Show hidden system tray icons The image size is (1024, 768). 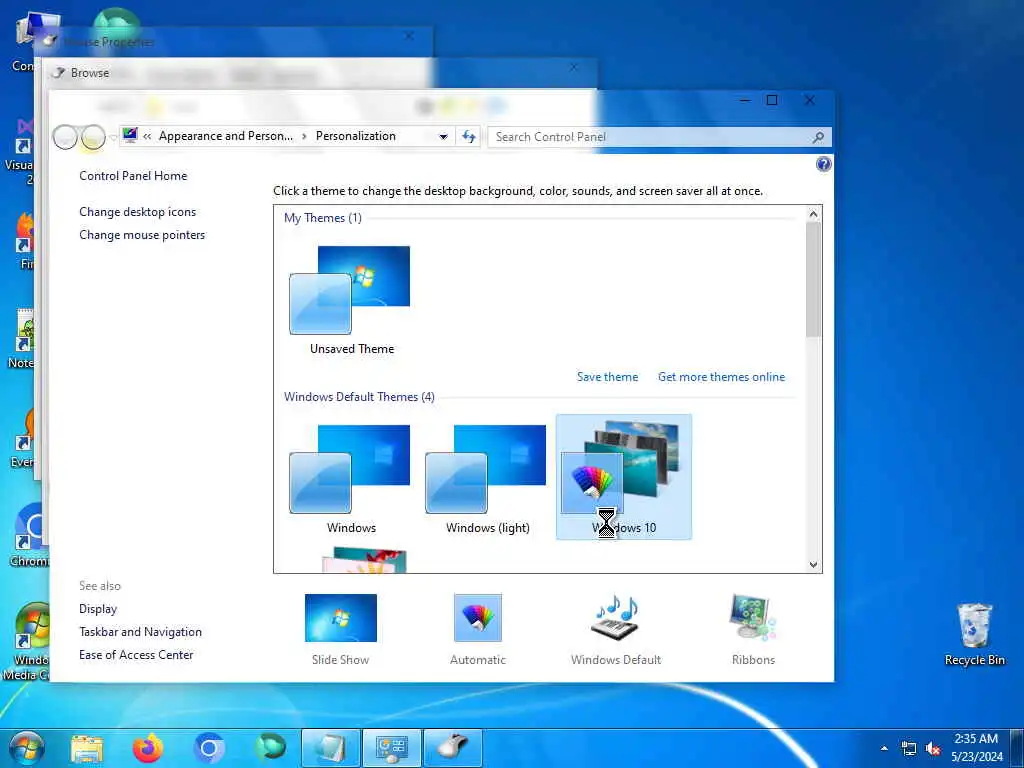[x=884, y=748]
